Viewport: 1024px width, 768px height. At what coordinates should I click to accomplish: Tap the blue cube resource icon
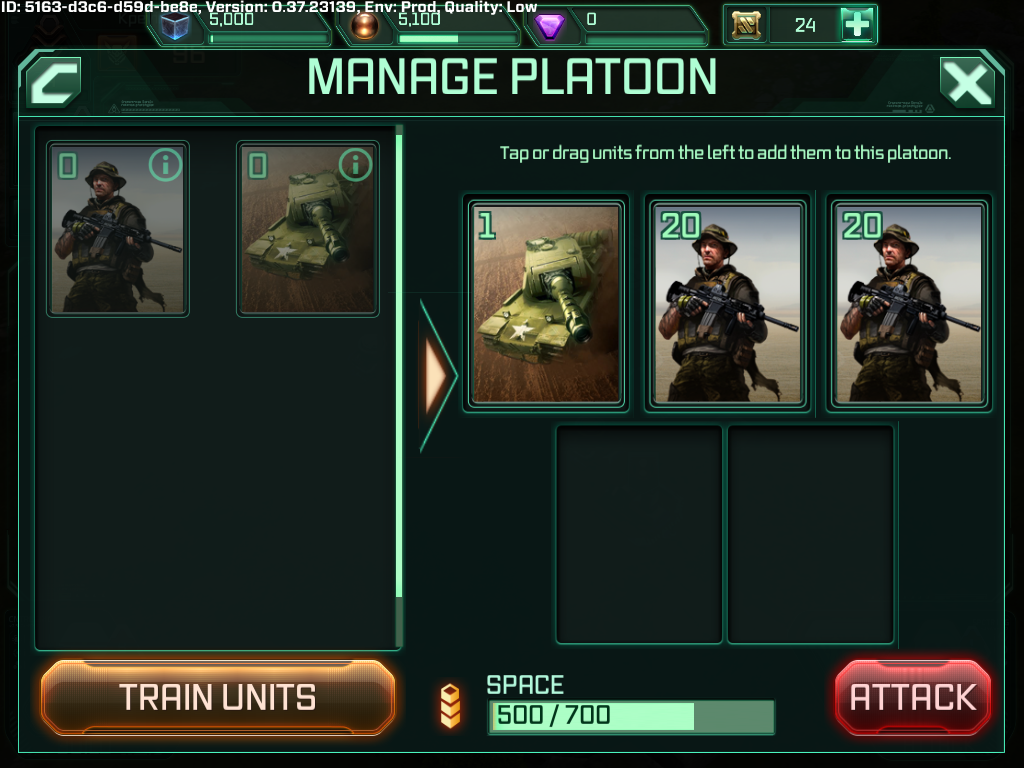pyautogui.click(x=175, y=26)
